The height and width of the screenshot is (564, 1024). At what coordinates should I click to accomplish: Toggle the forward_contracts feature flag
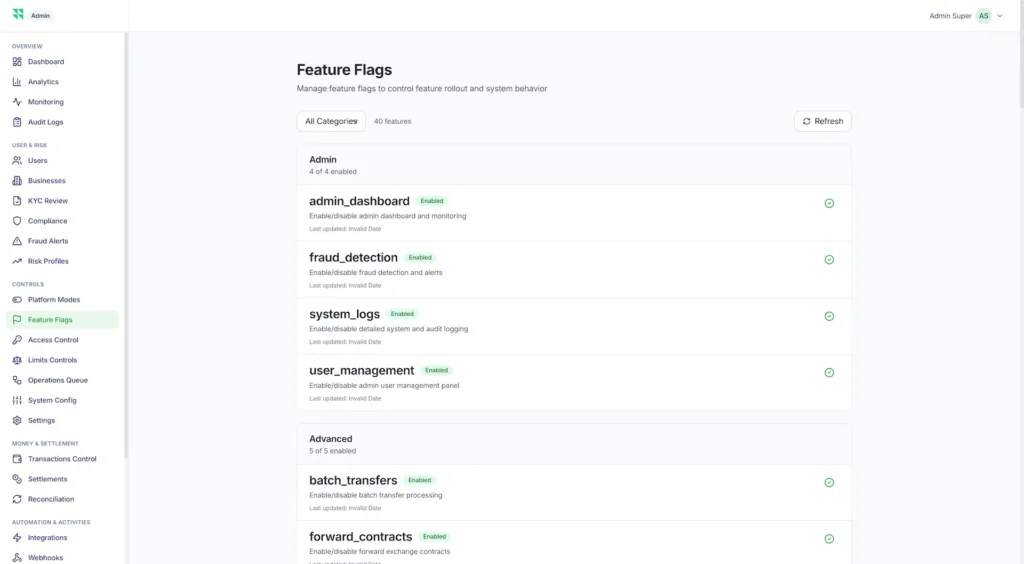(829, 539)
